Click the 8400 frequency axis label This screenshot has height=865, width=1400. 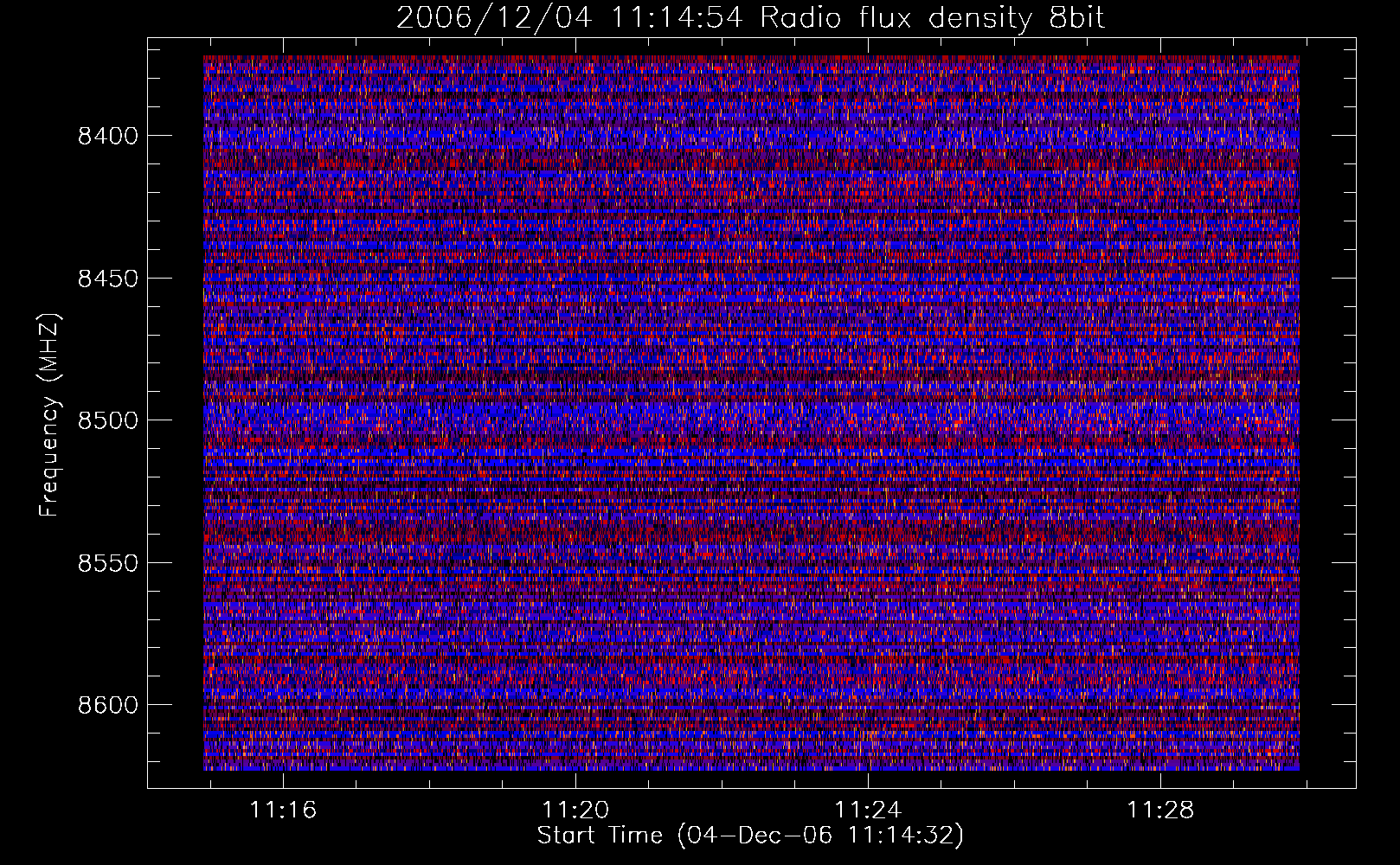point(108,136)
